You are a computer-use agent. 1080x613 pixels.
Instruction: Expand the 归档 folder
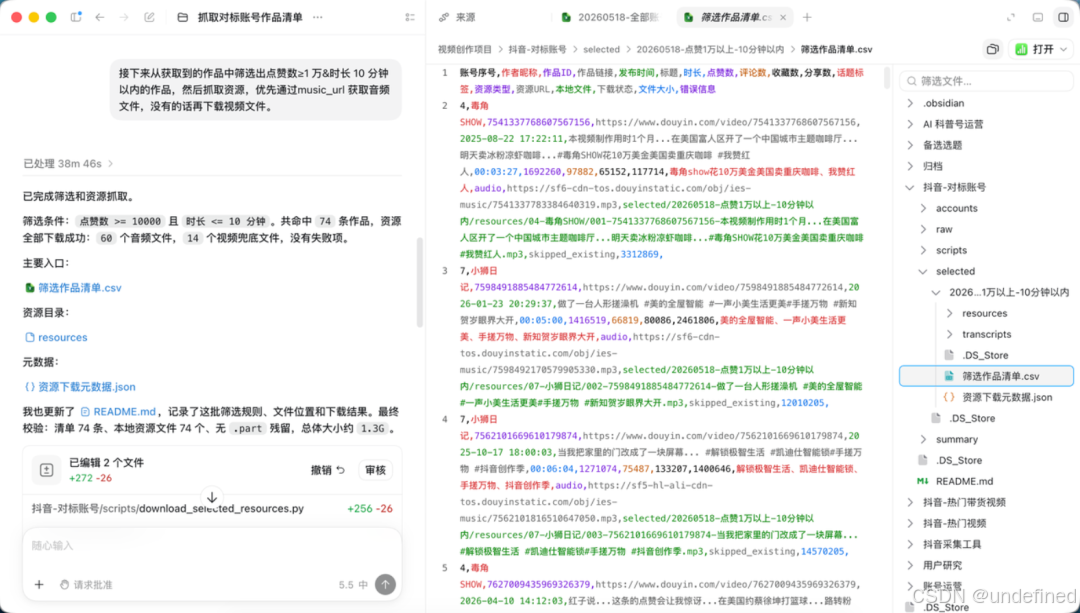911,166
